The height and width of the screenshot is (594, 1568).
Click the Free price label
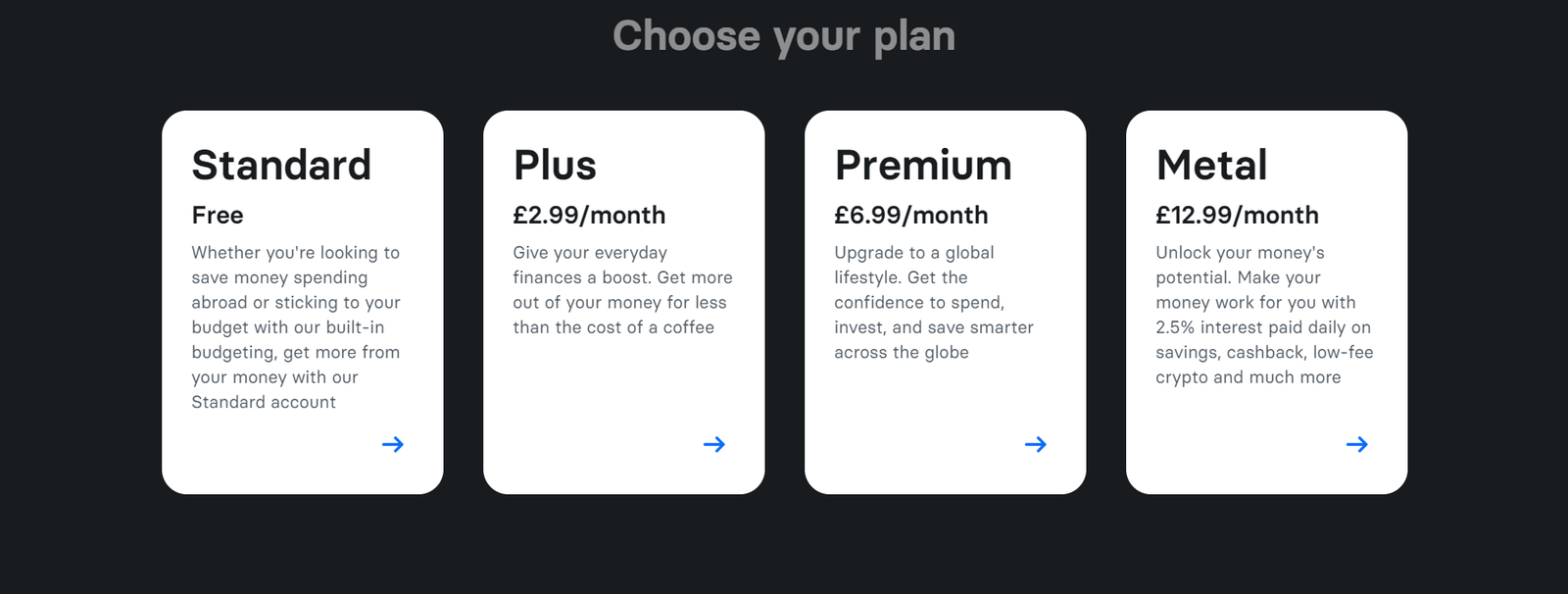pyautogui.click(x=218, y=216)
